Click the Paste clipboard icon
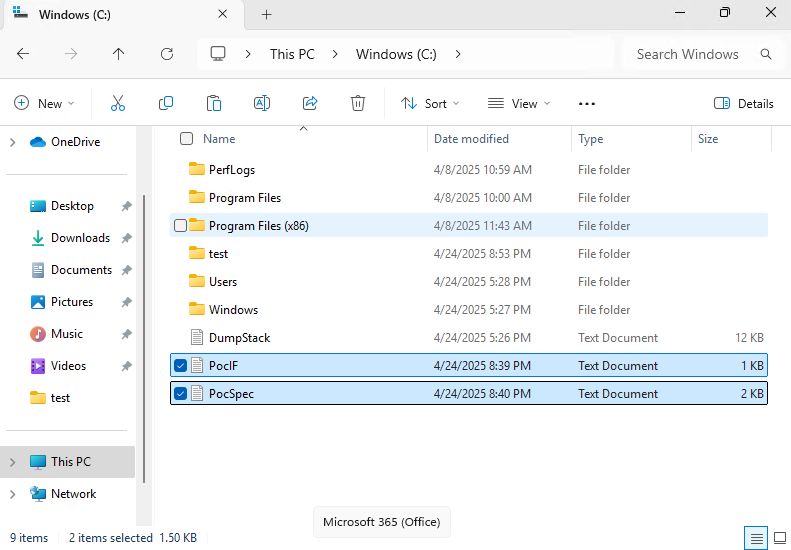The width and height of the screenshot is (791, 550). [214, 103]
